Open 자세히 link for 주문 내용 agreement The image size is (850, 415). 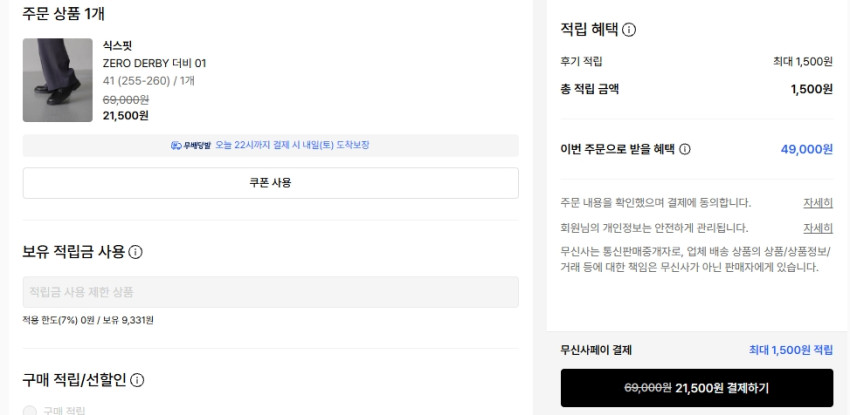[818, 203]
